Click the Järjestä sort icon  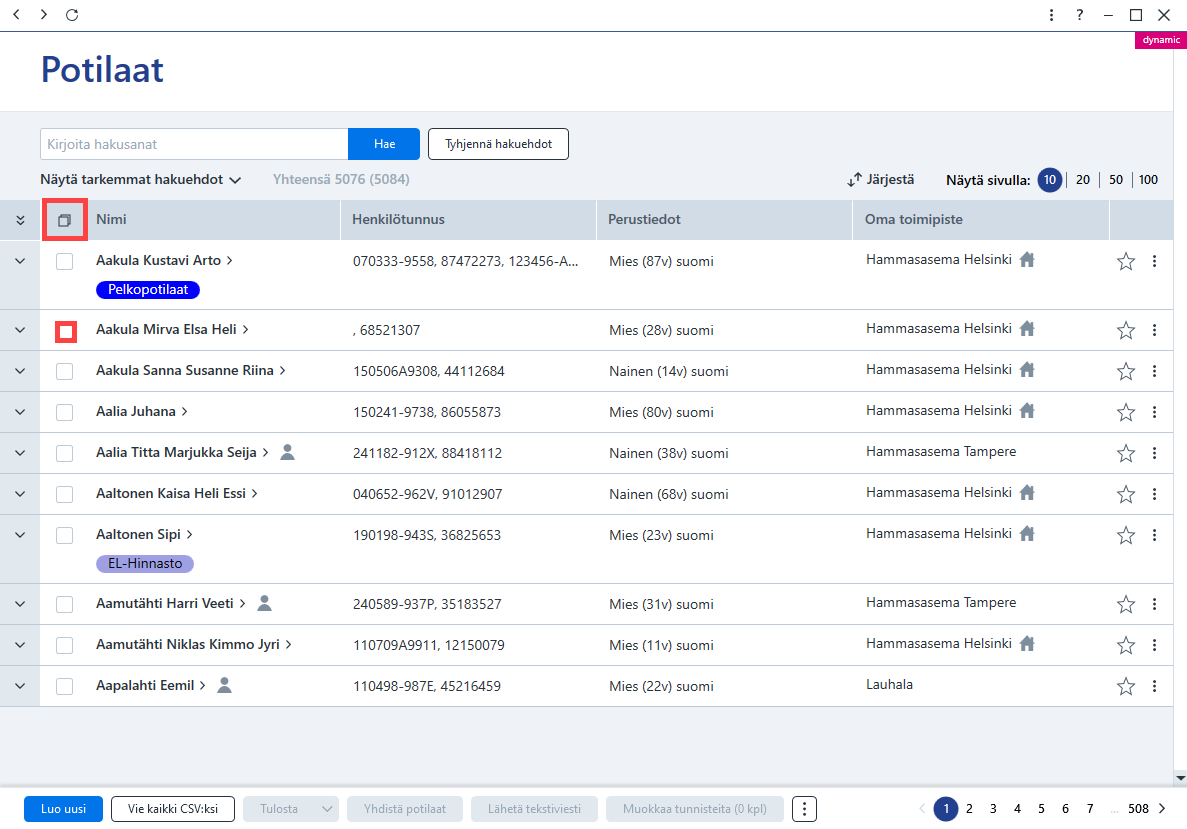[x=854, y=179]
